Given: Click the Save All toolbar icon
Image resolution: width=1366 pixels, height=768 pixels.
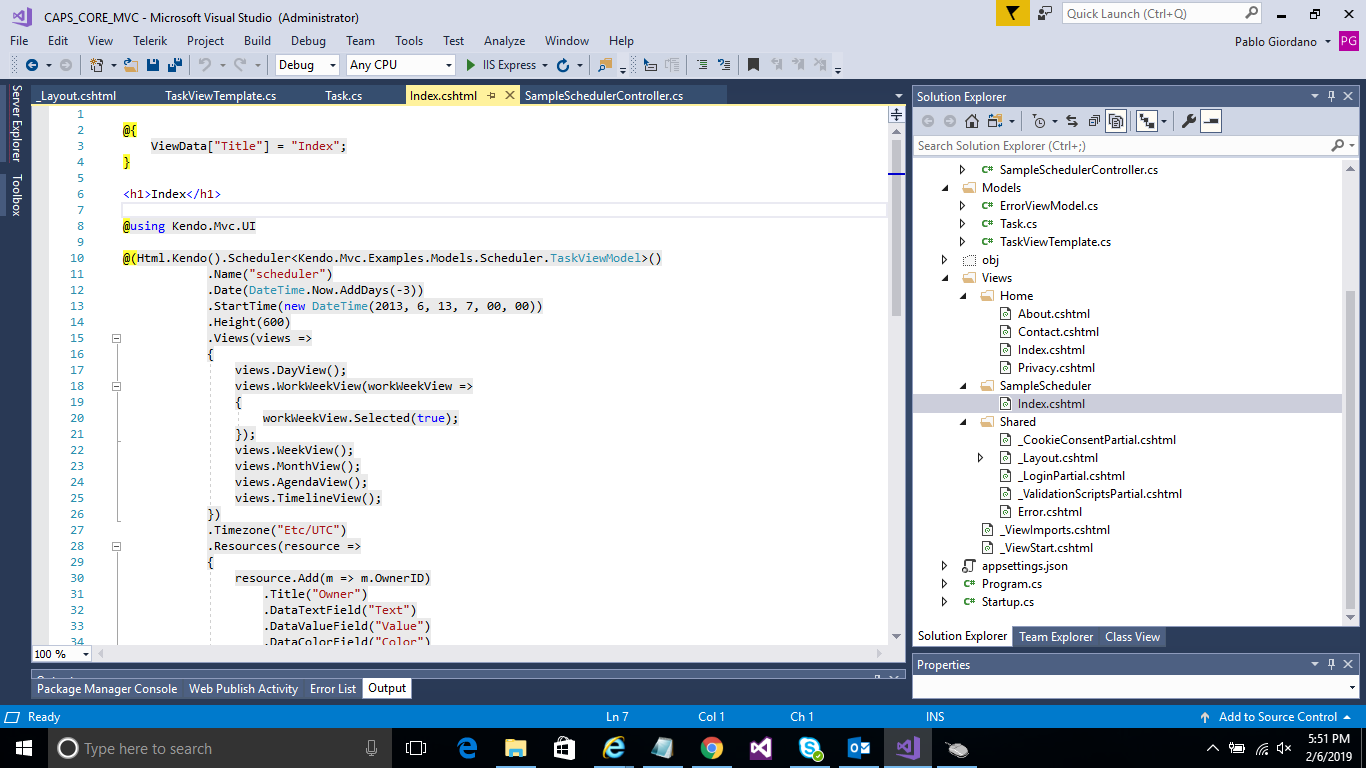Looking at the screenshot, I should click(x=174, y=65).
